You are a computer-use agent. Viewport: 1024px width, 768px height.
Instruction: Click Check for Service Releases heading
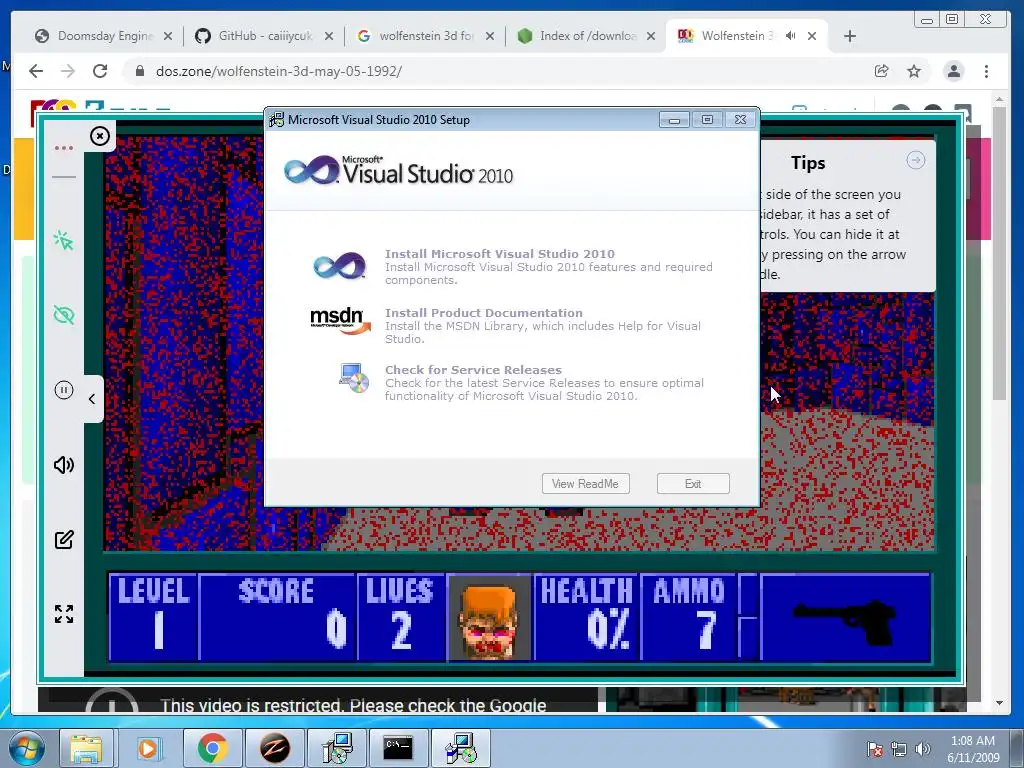pyautogui.click(x=473, y=370)
